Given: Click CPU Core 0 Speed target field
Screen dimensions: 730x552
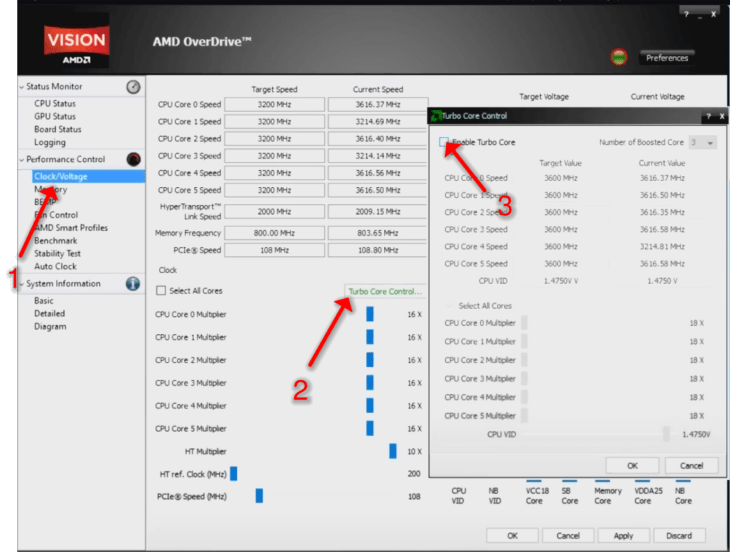Looking at the screenshot, I should tap(274, 104).
